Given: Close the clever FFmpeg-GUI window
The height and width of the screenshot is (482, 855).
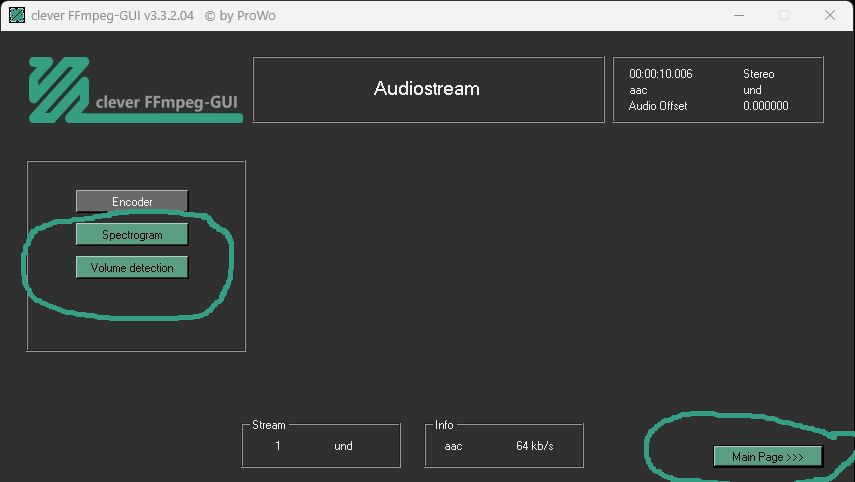Looking at the screenshot, I should tap(830, 15).
